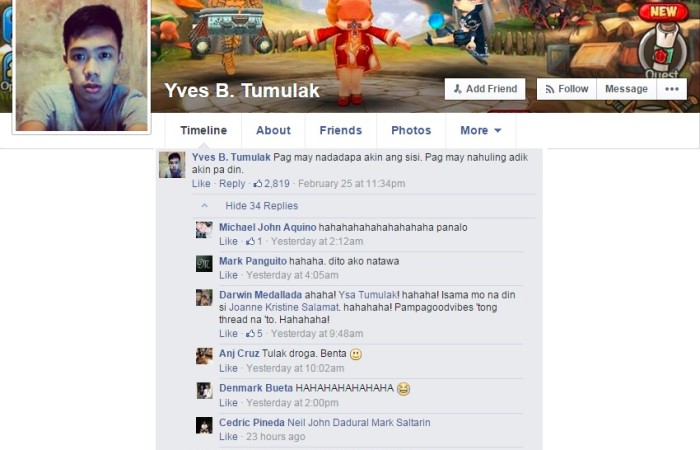Click the Add Friend button
Screen dimensions: 700x450
click(x=485, y=89)
